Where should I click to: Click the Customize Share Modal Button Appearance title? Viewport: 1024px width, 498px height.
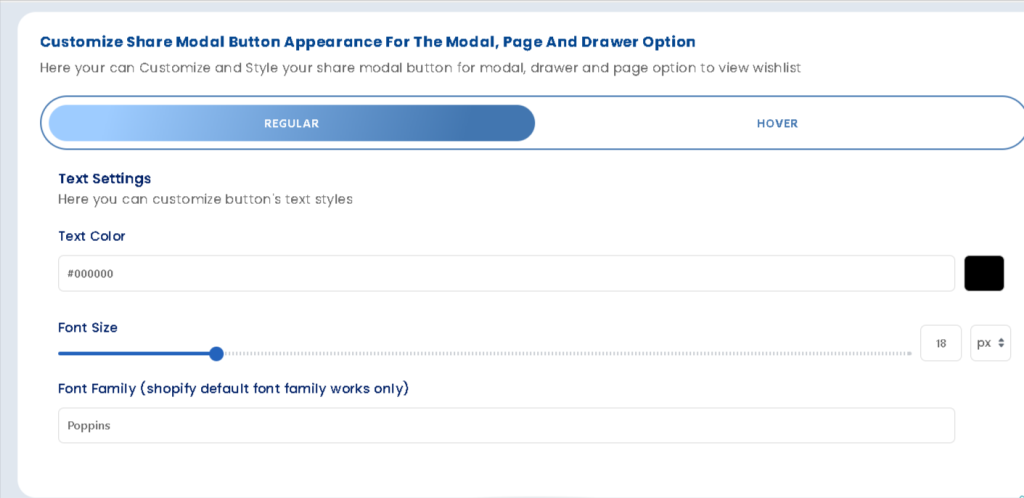coord(367,42)
